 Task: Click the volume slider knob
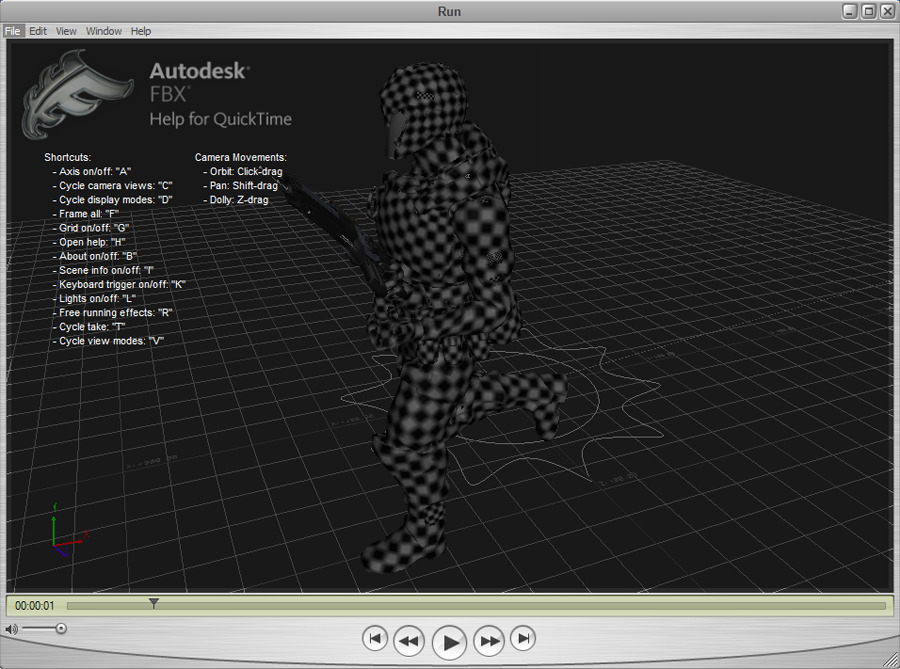tap(61, 628)
